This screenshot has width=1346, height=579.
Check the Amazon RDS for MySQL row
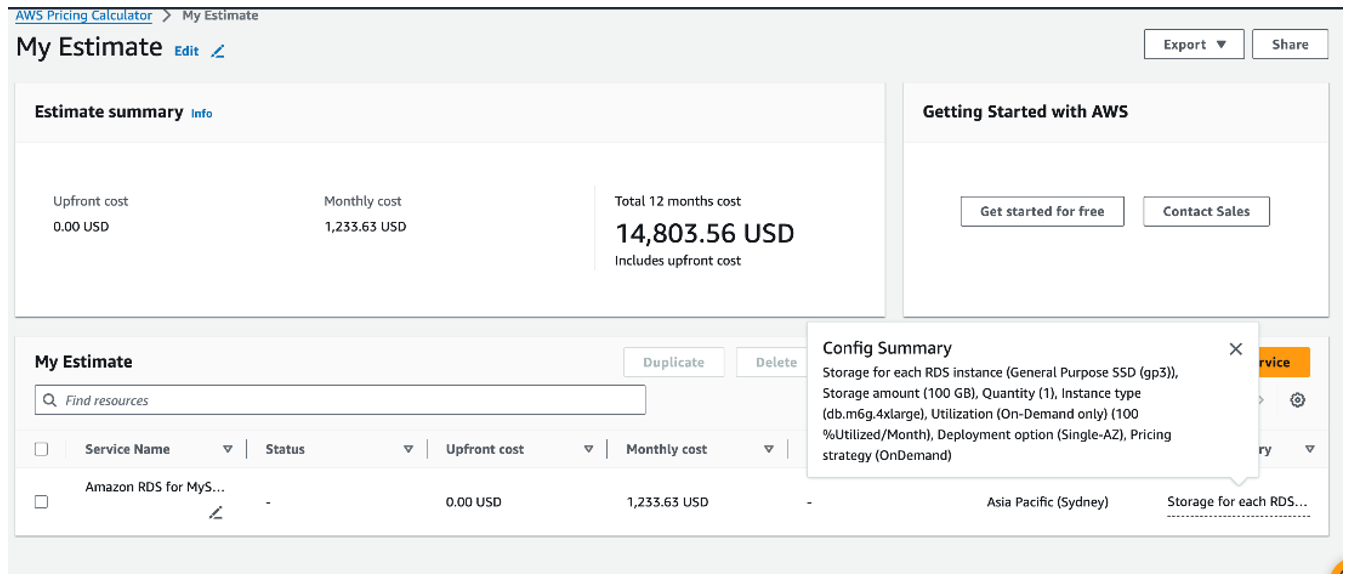point(41,501)
